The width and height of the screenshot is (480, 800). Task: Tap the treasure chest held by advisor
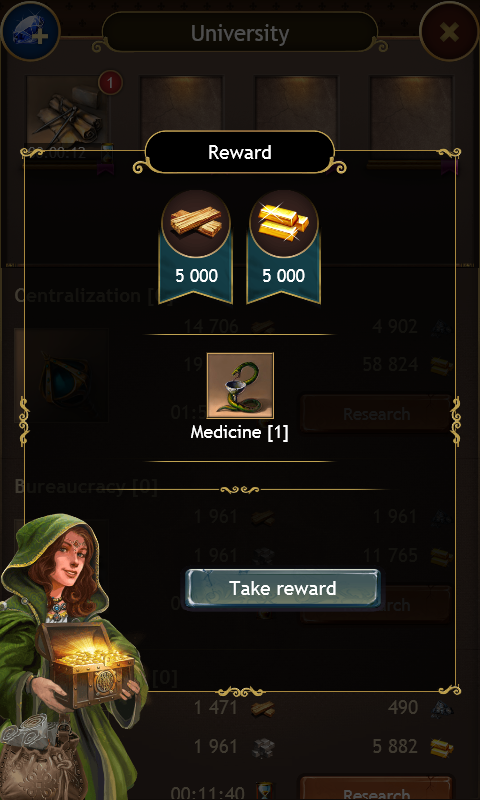pyautogui.click(x=88, y=663)
